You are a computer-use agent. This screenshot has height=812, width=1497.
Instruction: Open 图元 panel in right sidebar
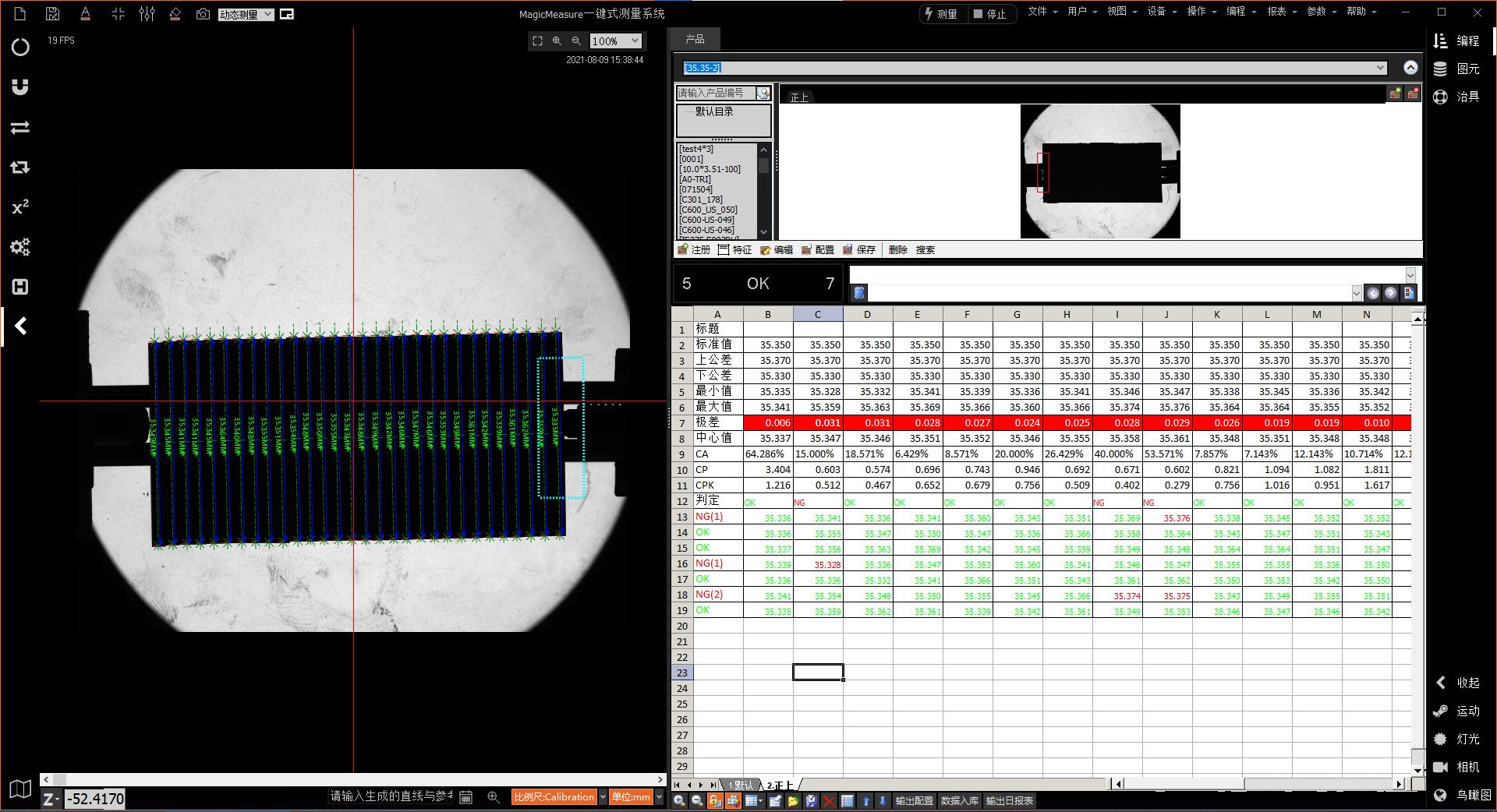click(1456, 69)
